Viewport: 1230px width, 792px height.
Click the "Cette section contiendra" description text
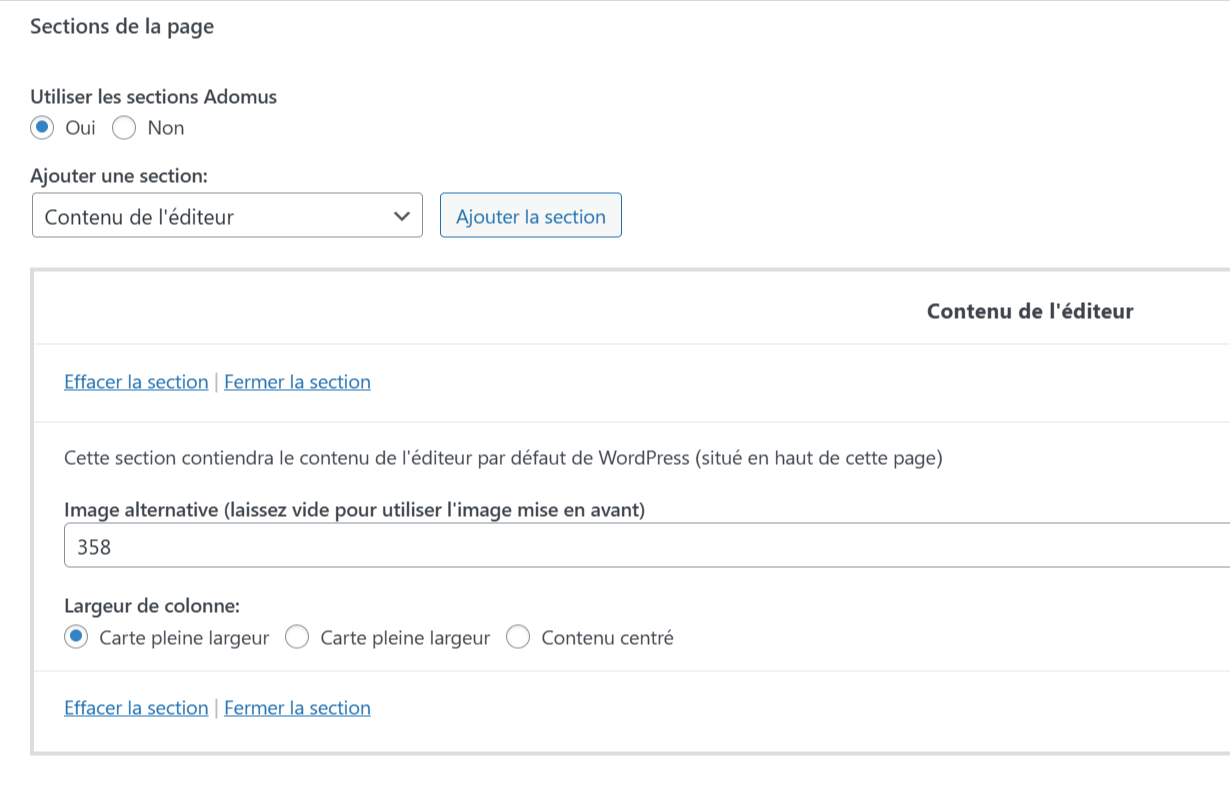[503, 459]
